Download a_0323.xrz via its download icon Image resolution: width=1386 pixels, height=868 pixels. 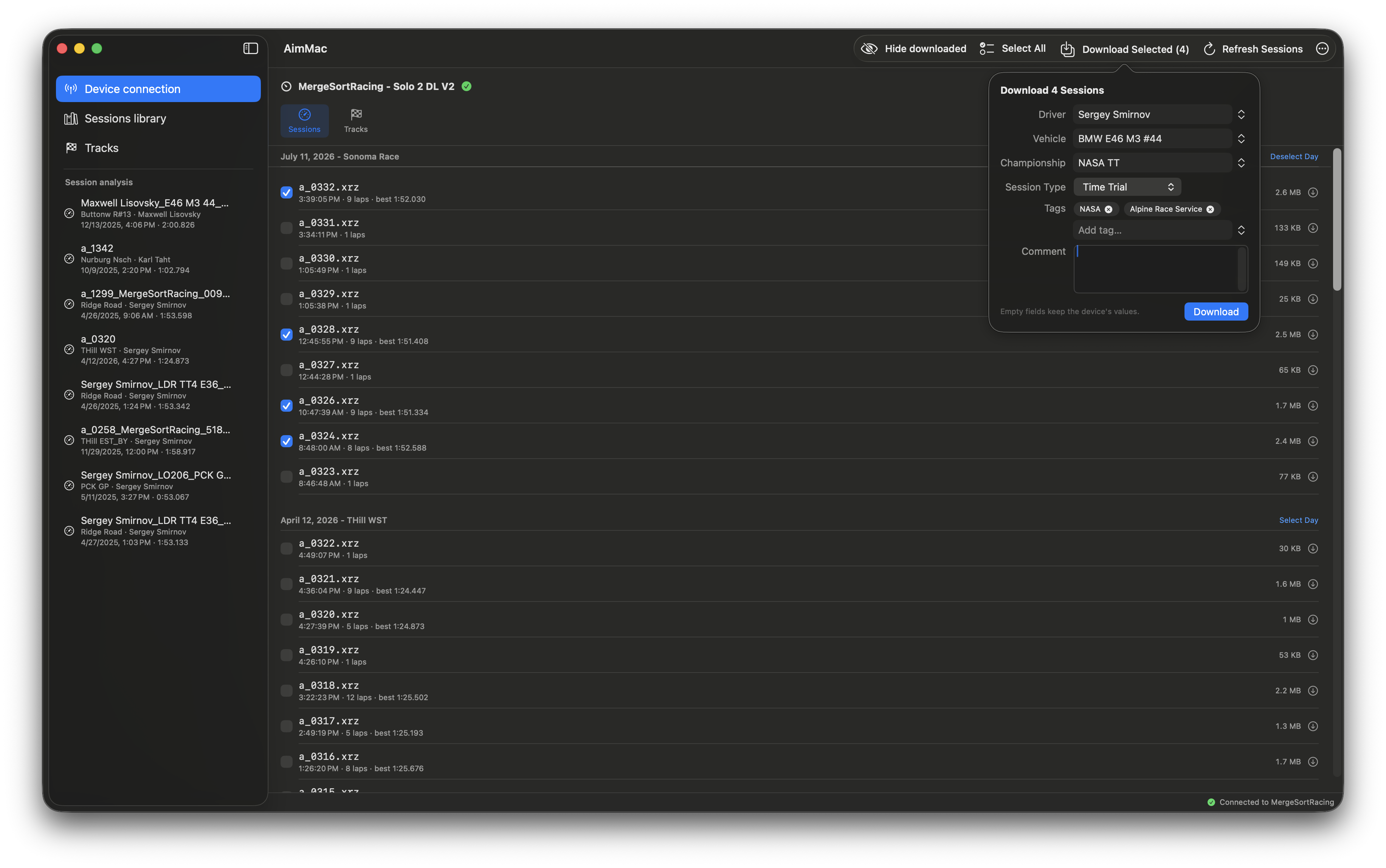(1313, 477)
